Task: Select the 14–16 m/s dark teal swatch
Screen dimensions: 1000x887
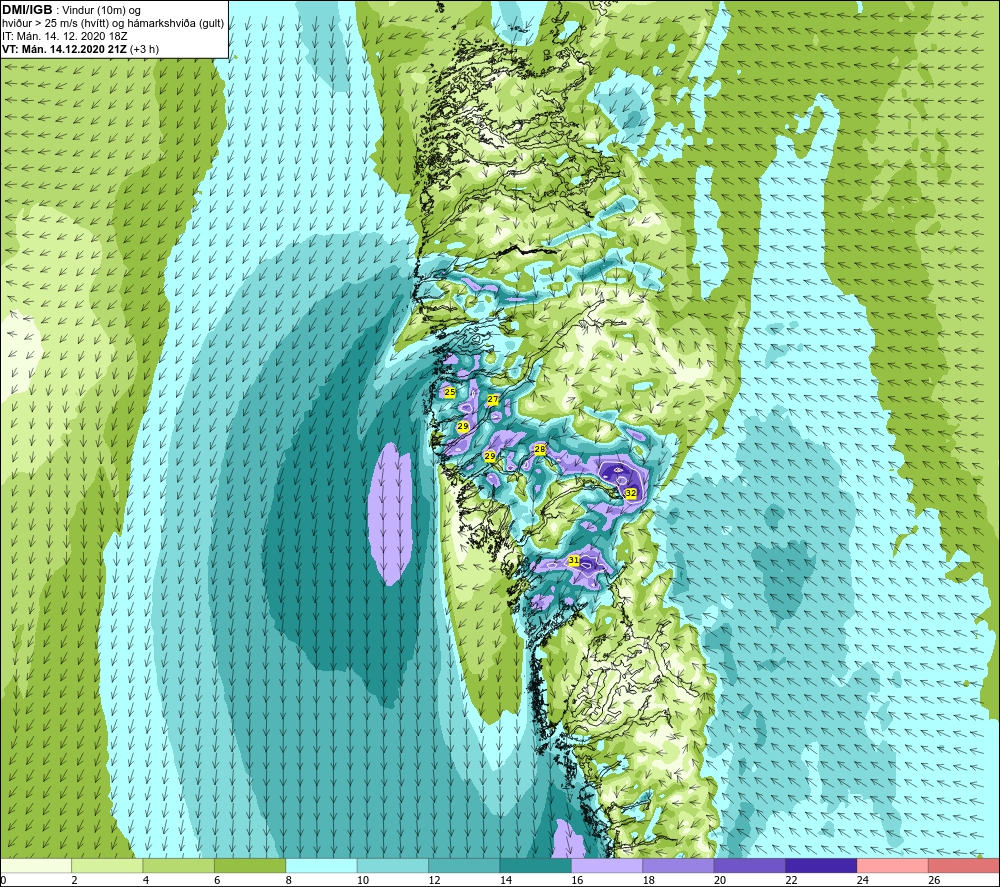Action: tap(536, 865)
